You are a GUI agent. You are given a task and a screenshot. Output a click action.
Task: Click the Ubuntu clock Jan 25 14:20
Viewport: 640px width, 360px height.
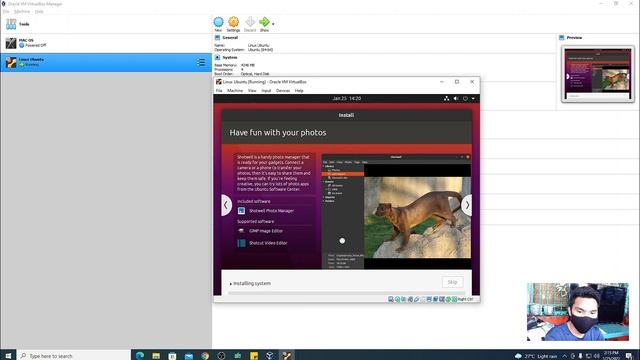tap(347, 98)
